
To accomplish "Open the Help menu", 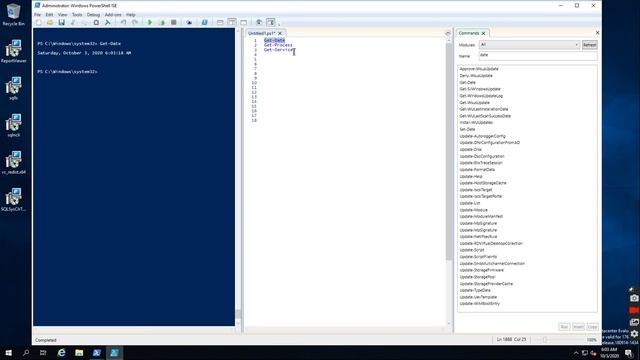I will coord(131,15).
